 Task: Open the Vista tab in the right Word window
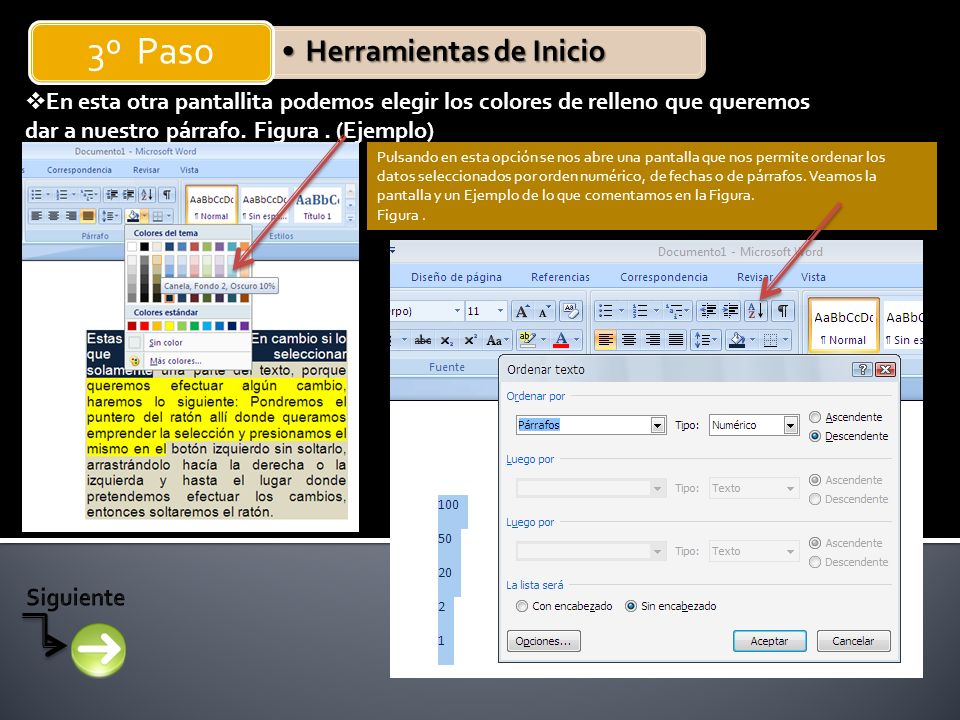tap(813, 277)
